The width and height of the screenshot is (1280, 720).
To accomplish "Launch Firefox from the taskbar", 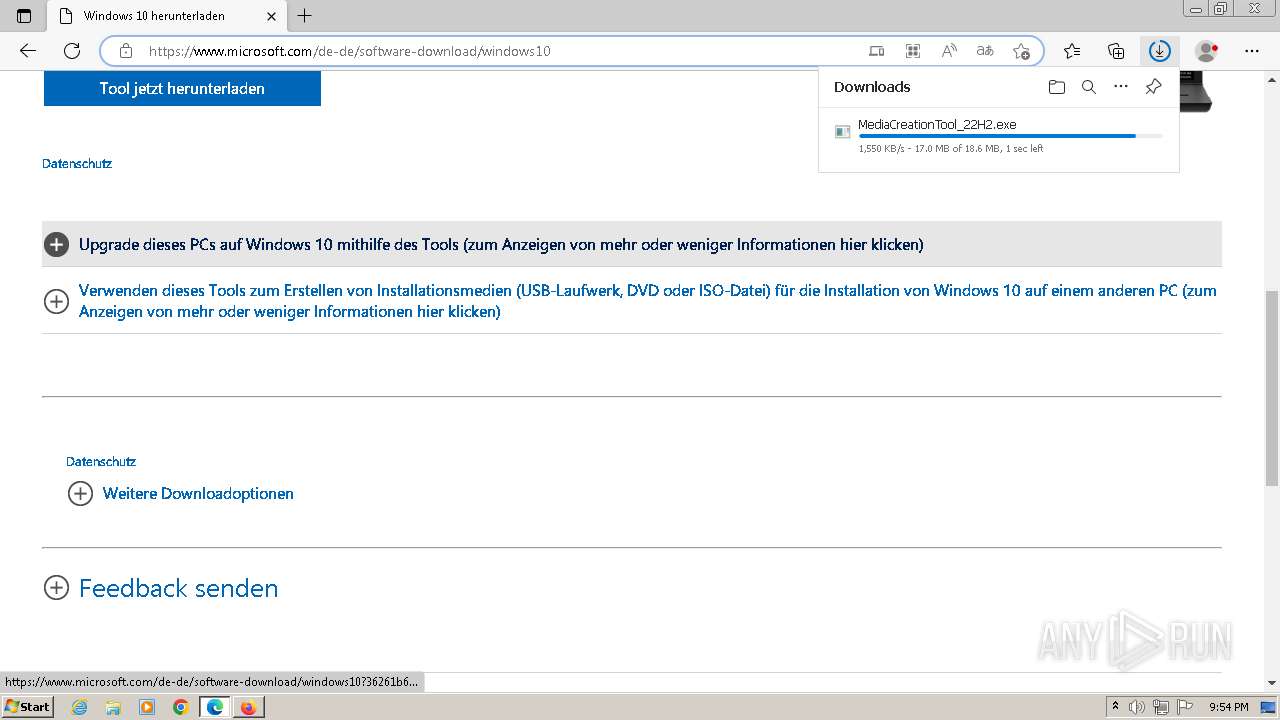I will point(248,707).
